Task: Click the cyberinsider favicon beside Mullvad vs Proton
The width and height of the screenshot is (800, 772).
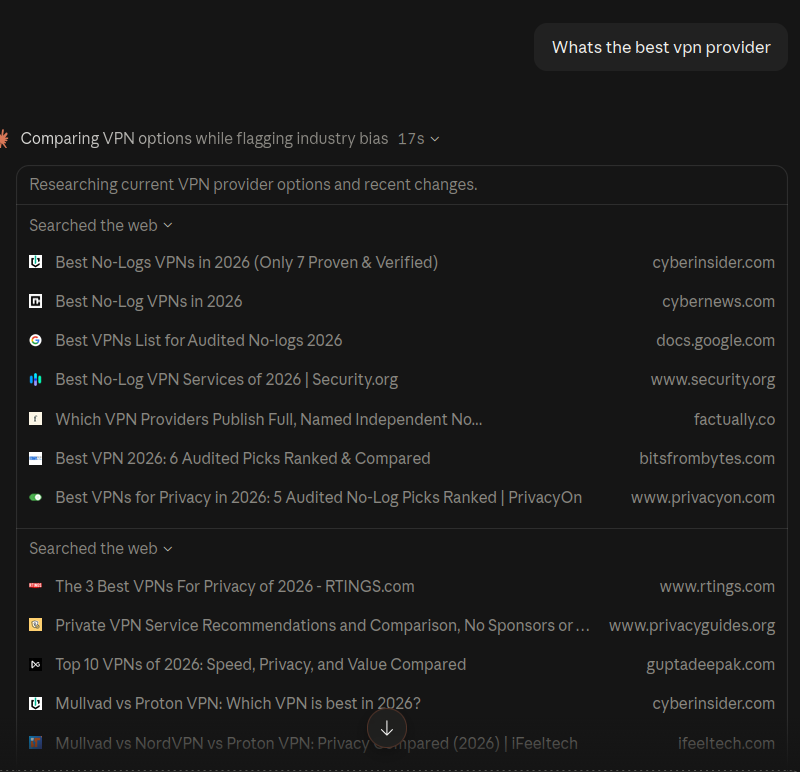Action: pos(35,704)
